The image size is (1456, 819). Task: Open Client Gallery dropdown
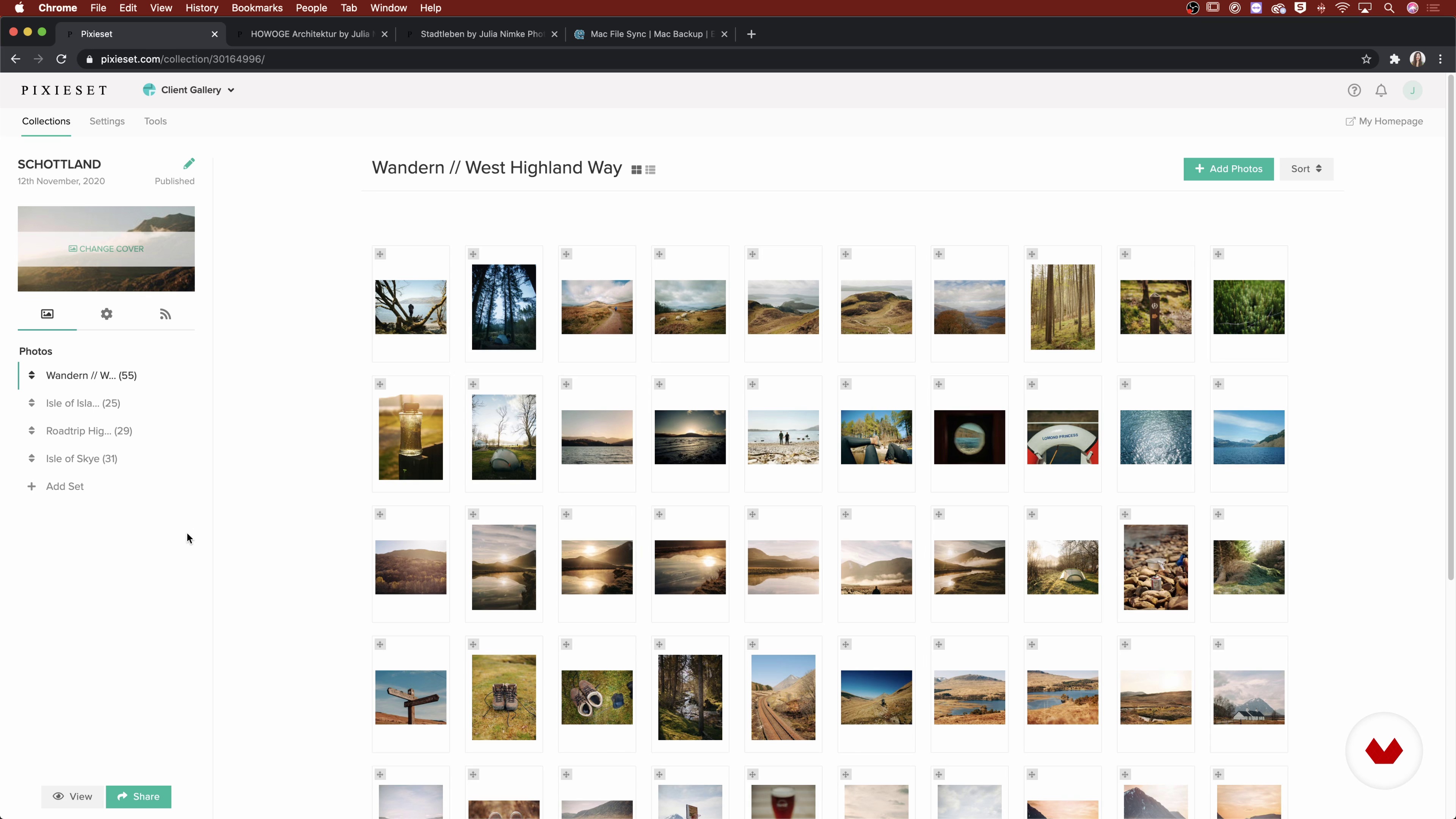click(189, 91)
